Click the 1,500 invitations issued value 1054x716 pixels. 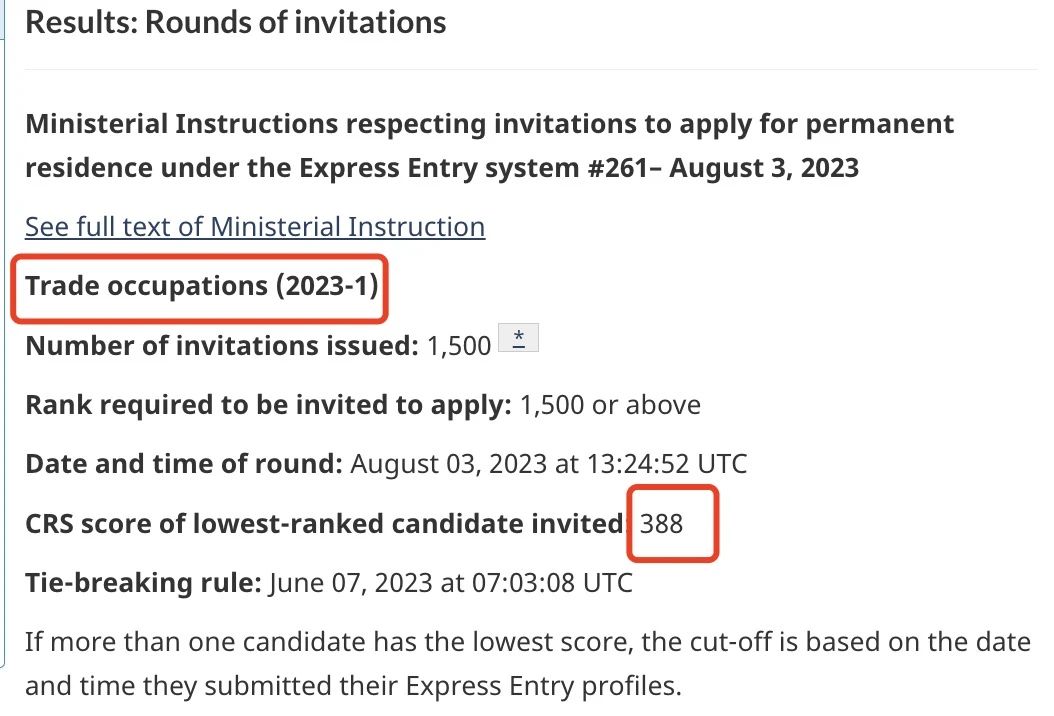(x=459, y=346)
